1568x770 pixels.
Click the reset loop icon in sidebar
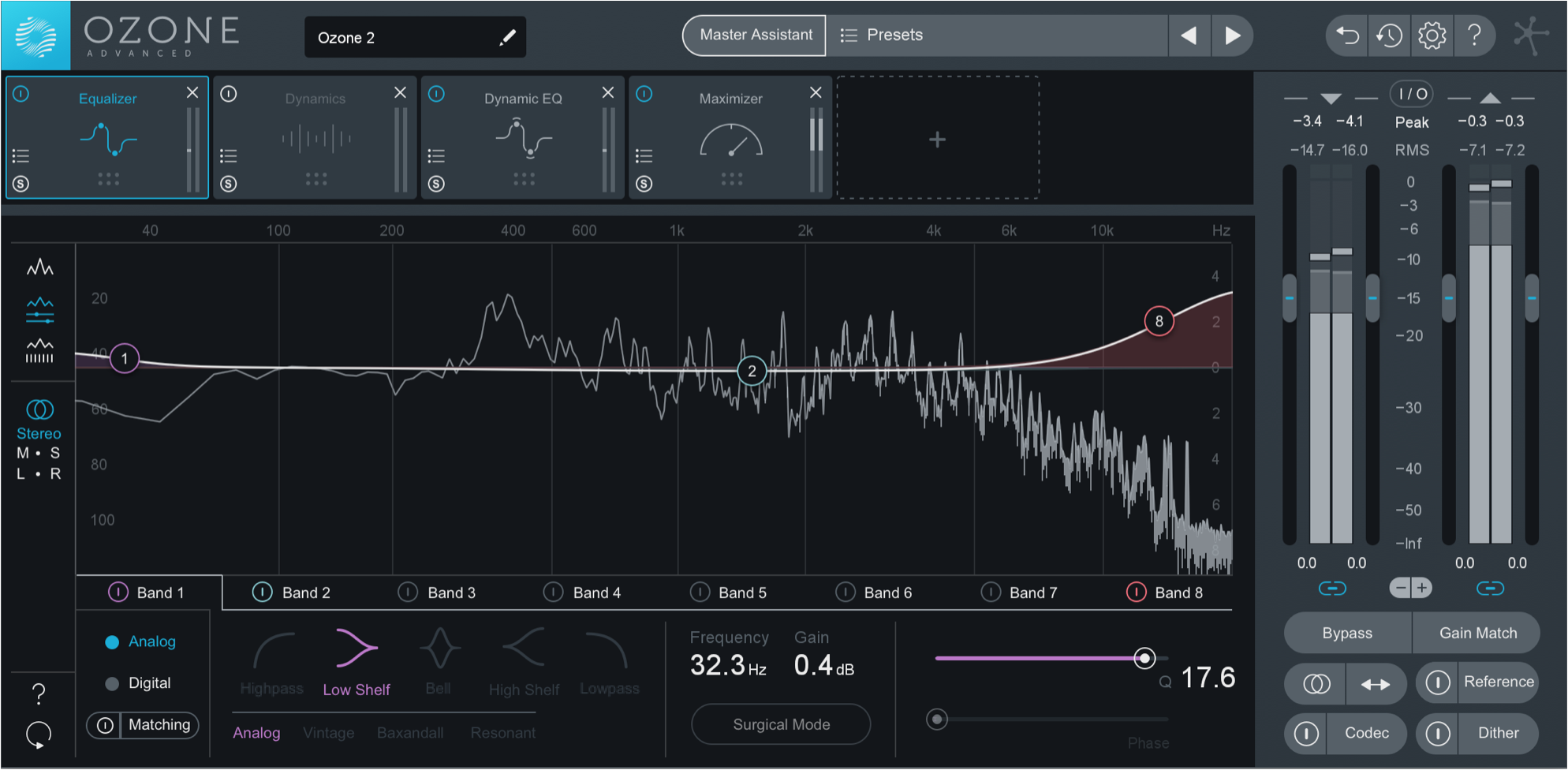(38, 734)
